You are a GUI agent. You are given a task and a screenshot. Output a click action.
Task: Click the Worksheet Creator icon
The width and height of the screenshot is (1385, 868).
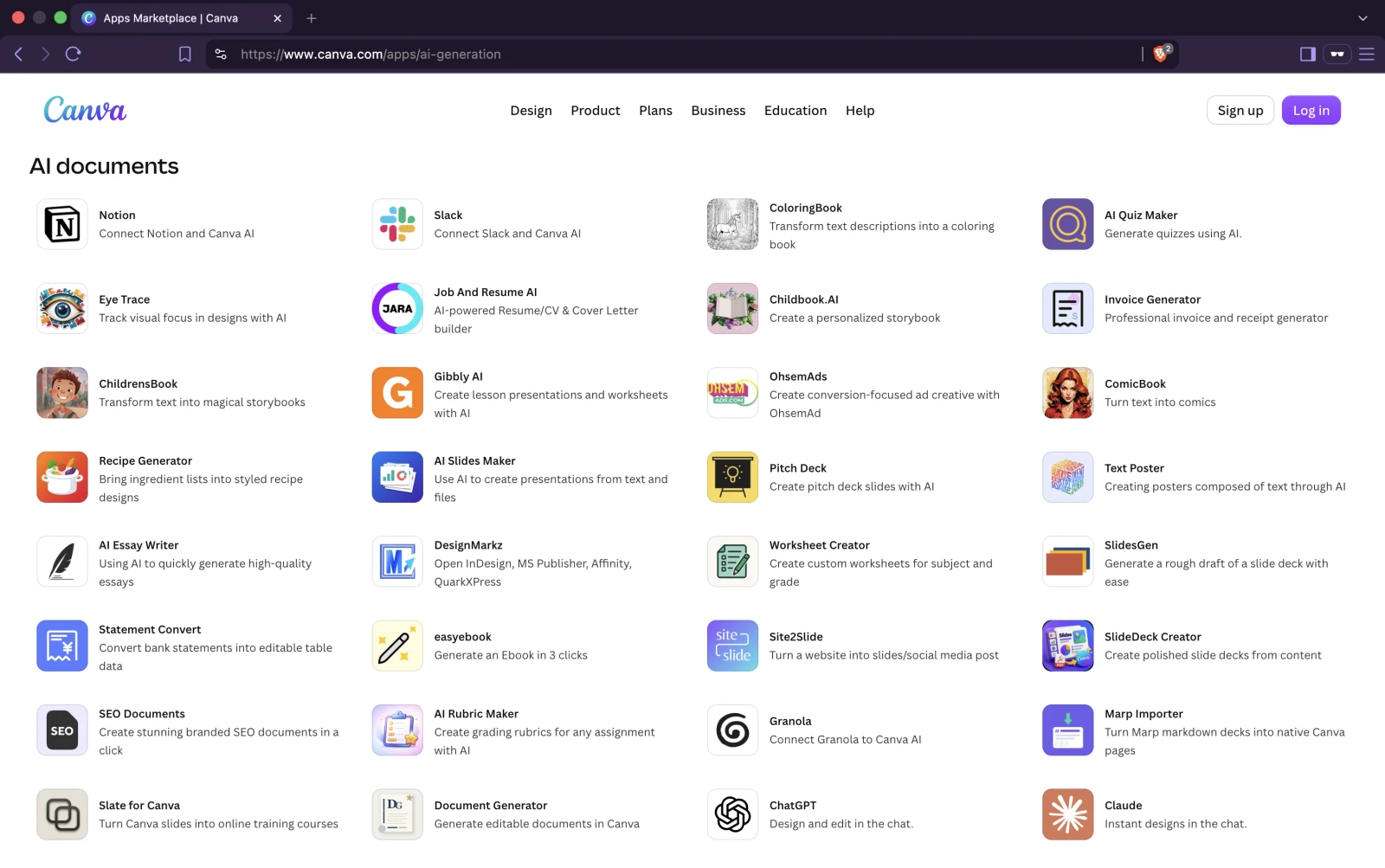click(732, 562)
